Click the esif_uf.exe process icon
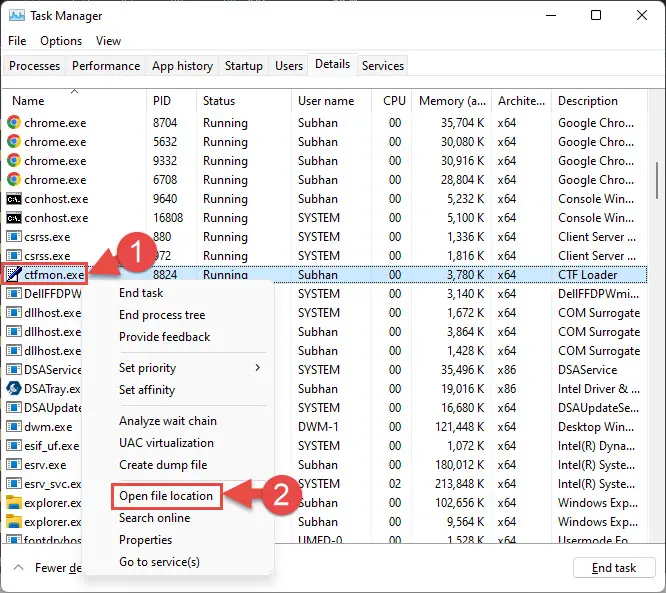 coord(14,446)
